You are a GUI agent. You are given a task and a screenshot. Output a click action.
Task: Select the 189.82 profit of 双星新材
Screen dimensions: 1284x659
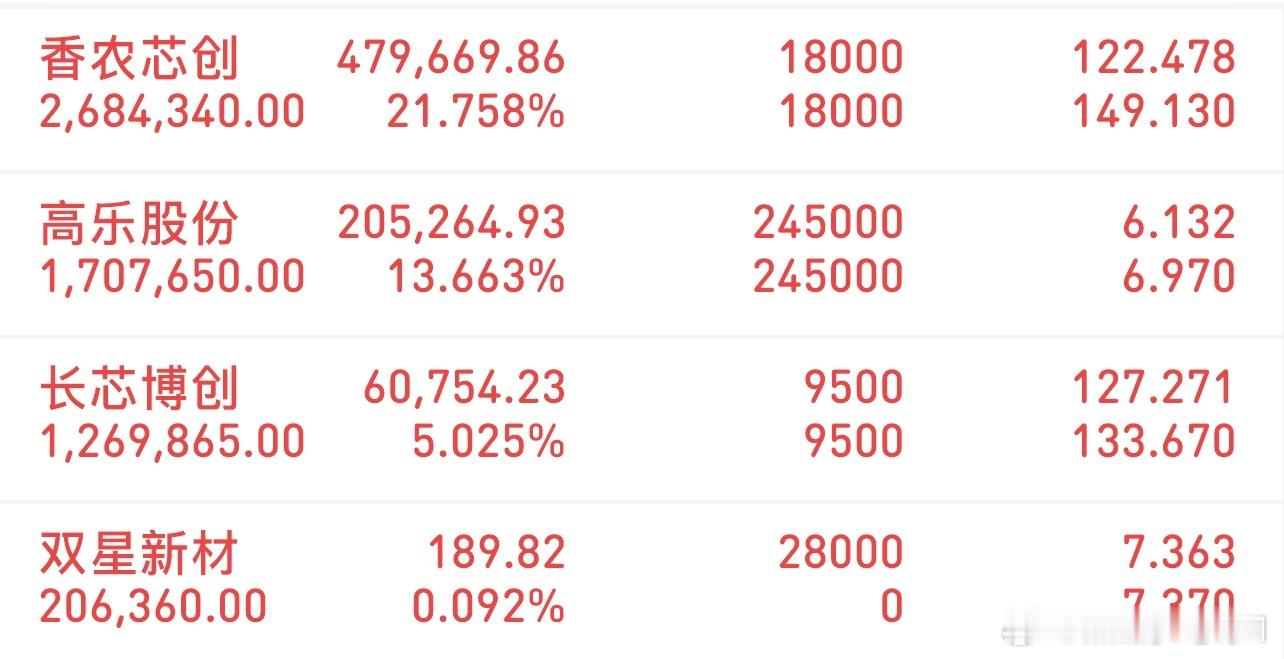(x=492, y=551)
